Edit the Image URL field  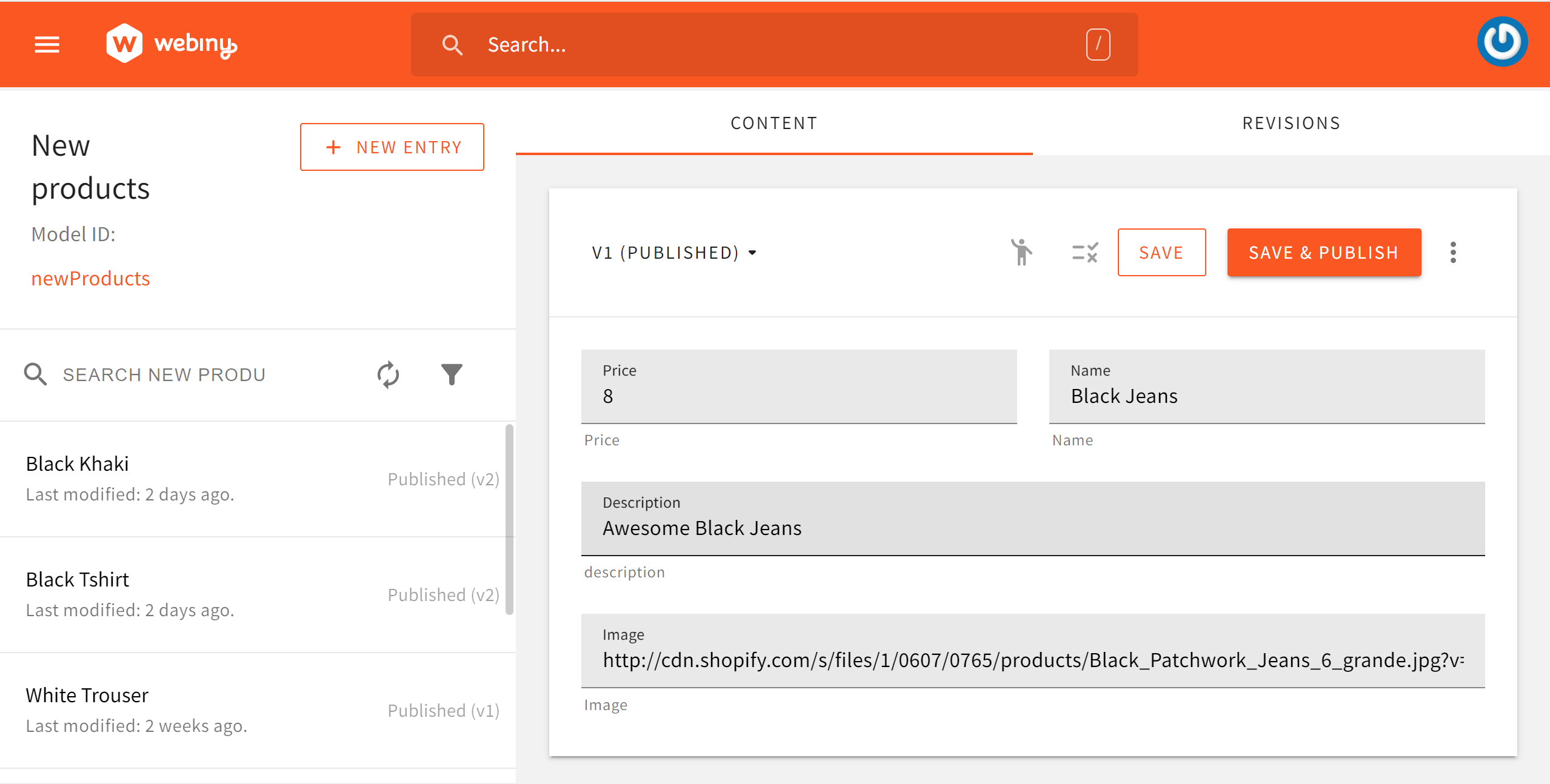pos(1033,651)
